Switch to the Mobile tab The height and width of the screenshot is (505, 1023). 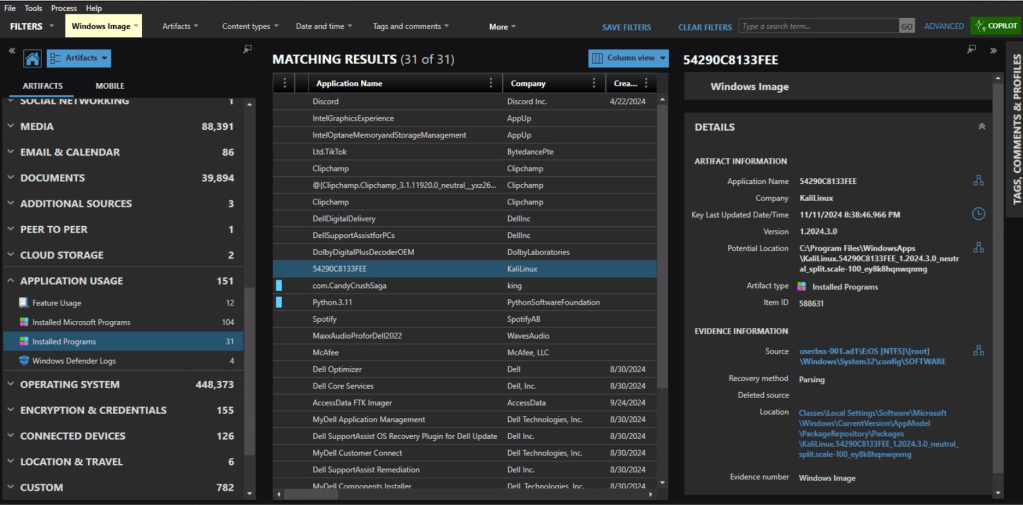pos(110,87)
